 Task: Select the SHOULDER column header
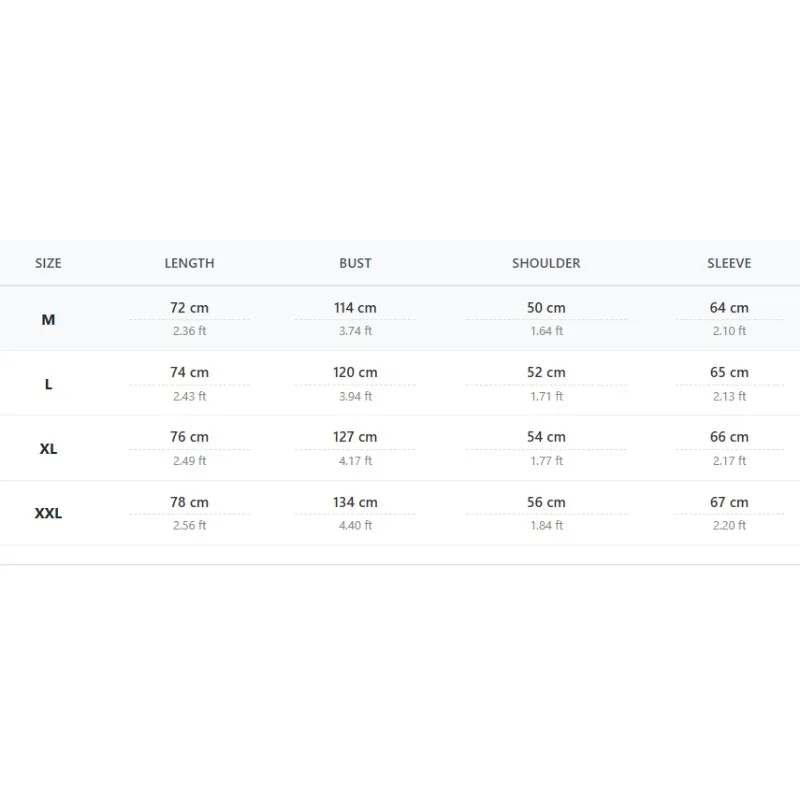pyautogui.click(x=546, y=263)
